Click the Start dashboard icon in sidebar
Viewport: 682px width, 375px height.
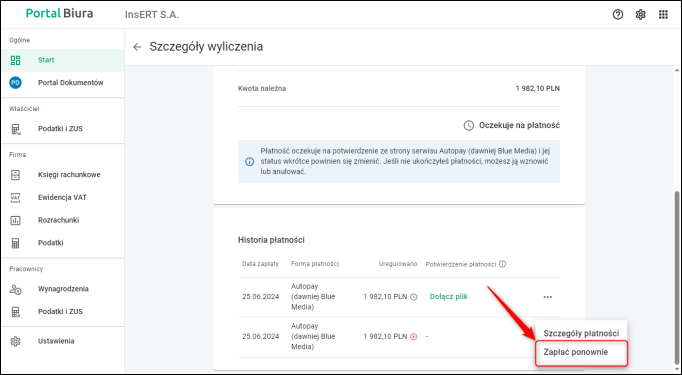(15, 60)
